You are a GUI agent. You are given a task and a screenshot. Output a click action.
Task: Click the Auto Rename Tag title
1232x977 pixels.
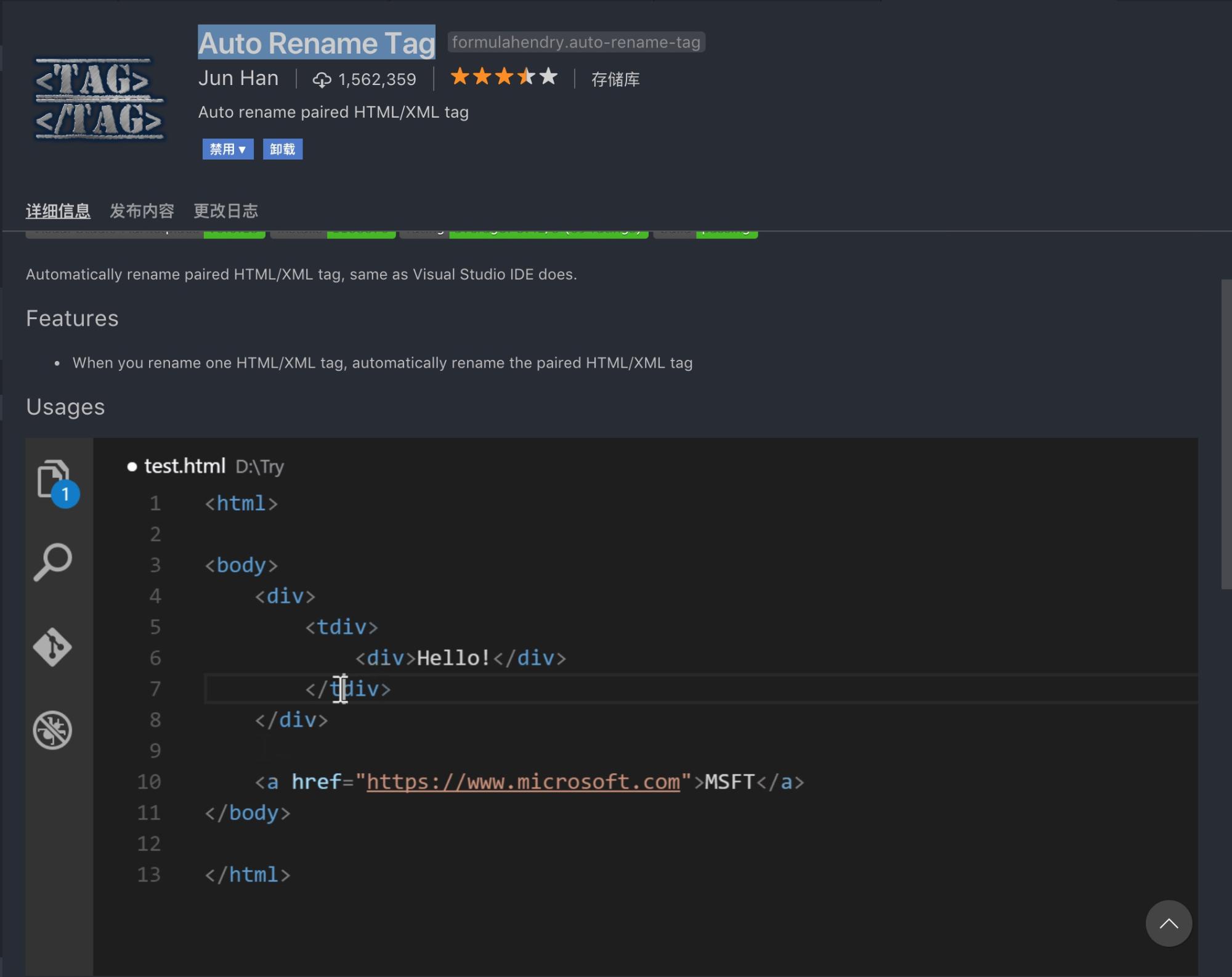click(317, 43)
